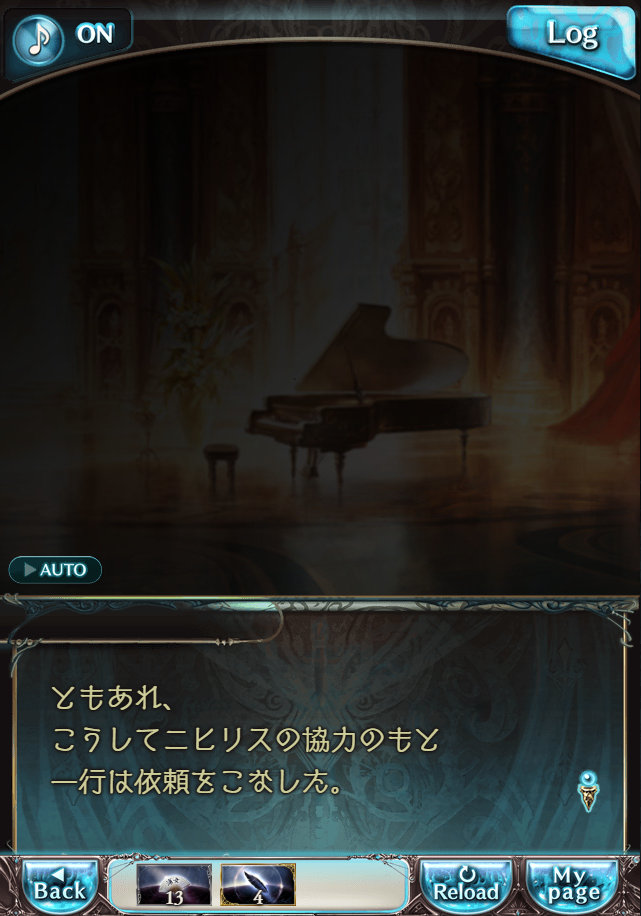Toggle the sound ON label off
Screen dimensions: 641x916
(x=95, y=34)
